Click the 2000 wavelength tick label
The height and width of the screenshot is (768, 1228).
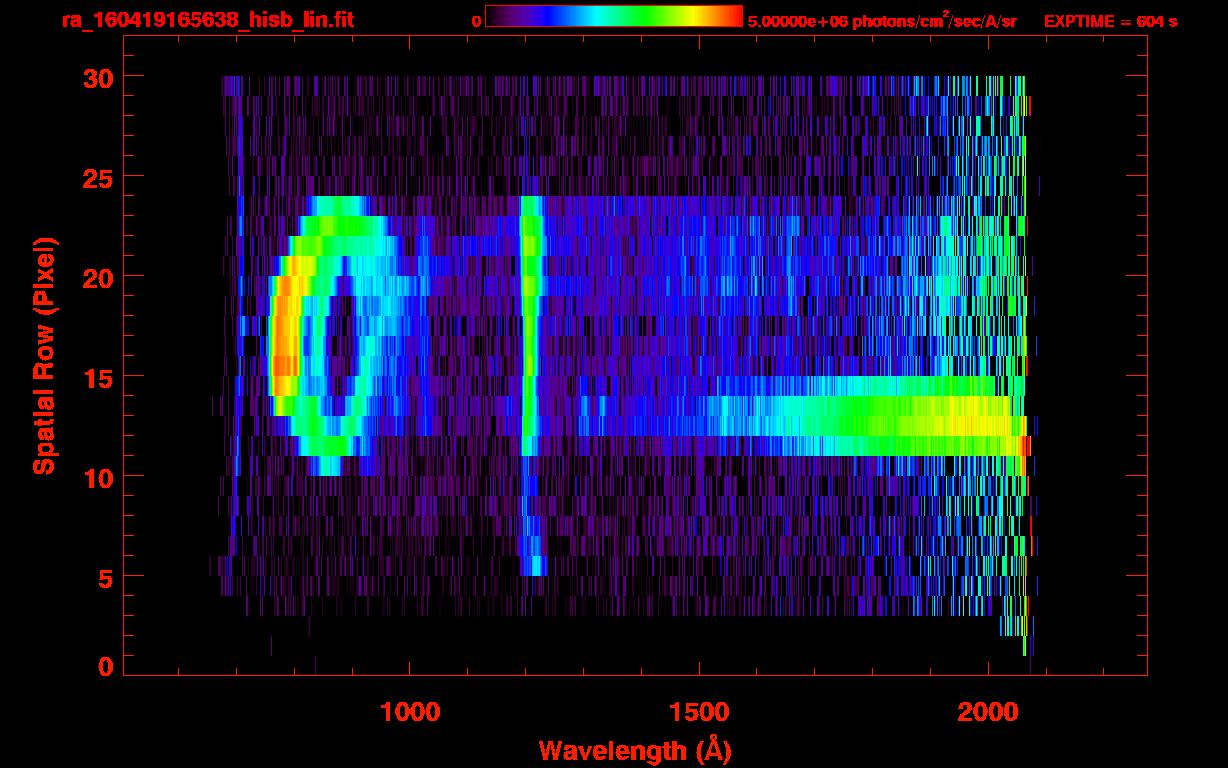[987, 712]
